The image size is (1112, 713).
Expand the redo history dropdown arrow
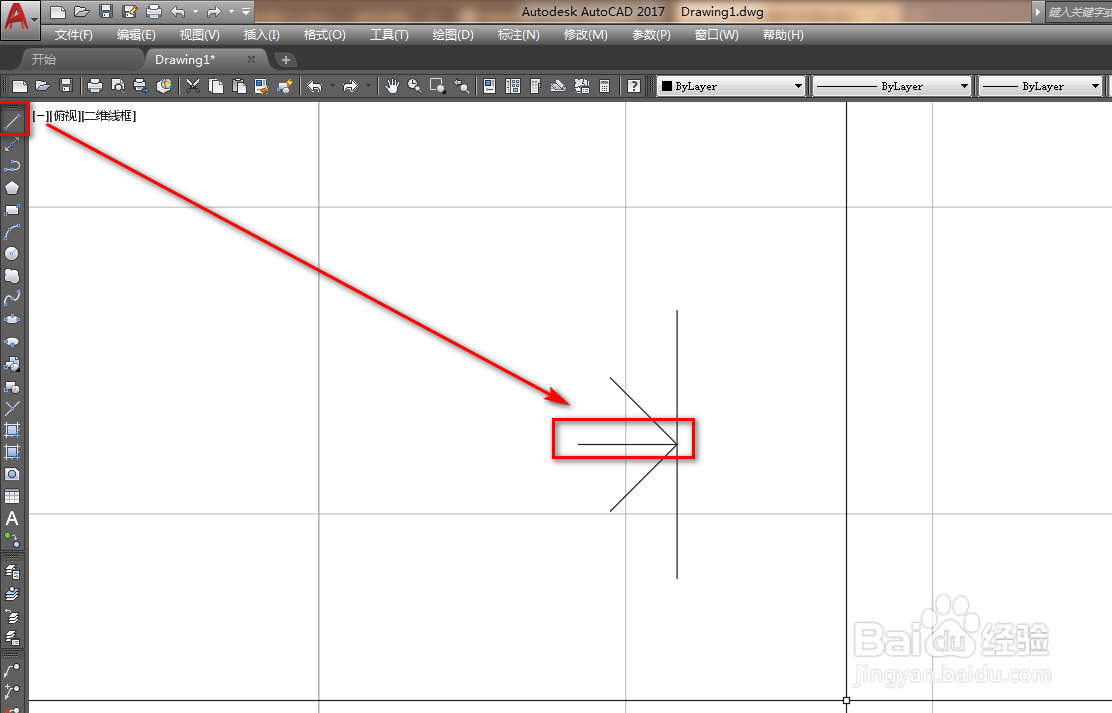[367, 87]
